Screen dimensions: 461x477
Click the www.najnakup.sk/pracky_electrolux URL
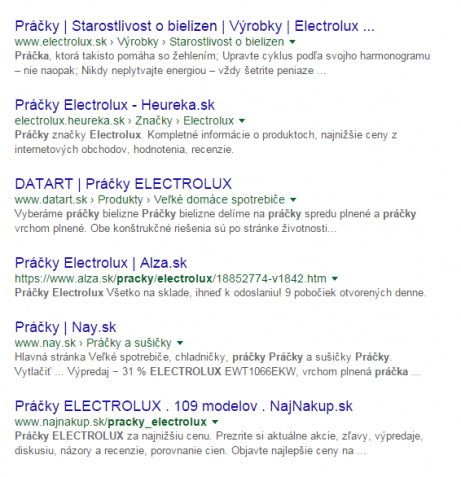[111, 422]
